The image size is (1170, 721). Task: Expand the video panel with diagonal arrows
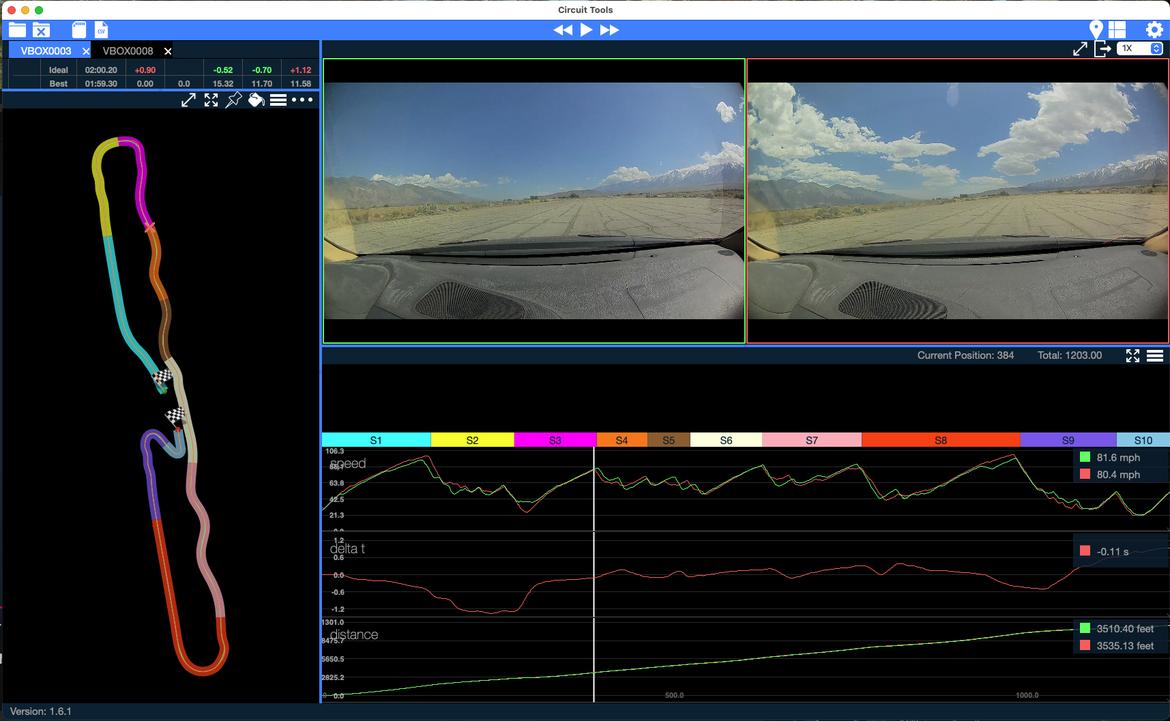pos(1080,49)
